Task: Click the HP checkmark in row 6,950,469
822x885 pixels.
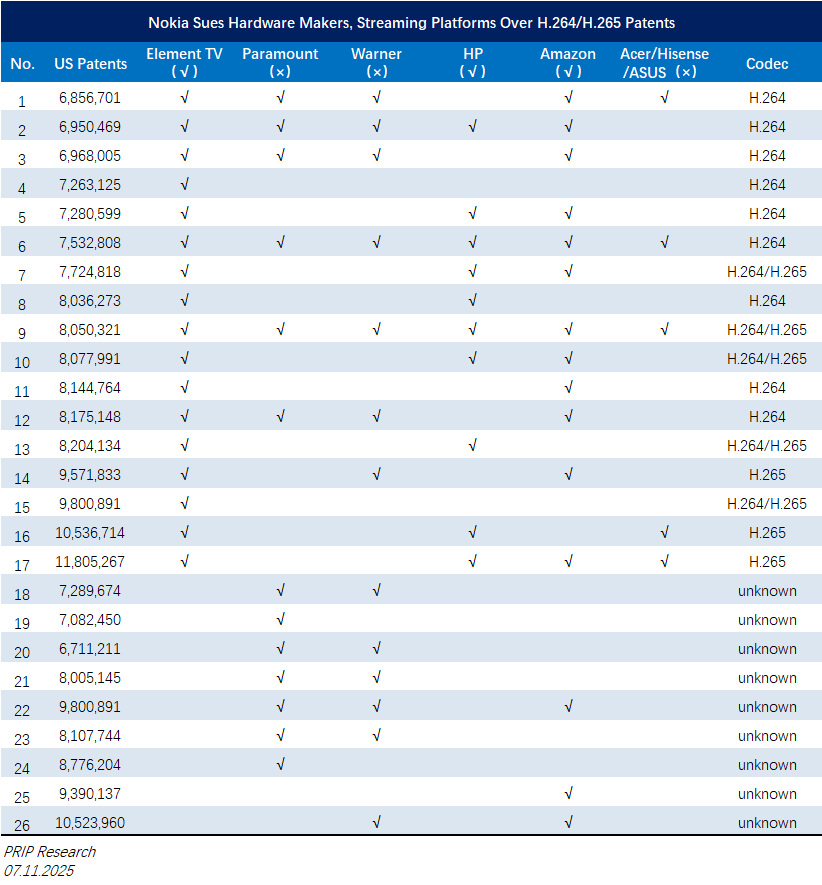Action: coord(473,126)
